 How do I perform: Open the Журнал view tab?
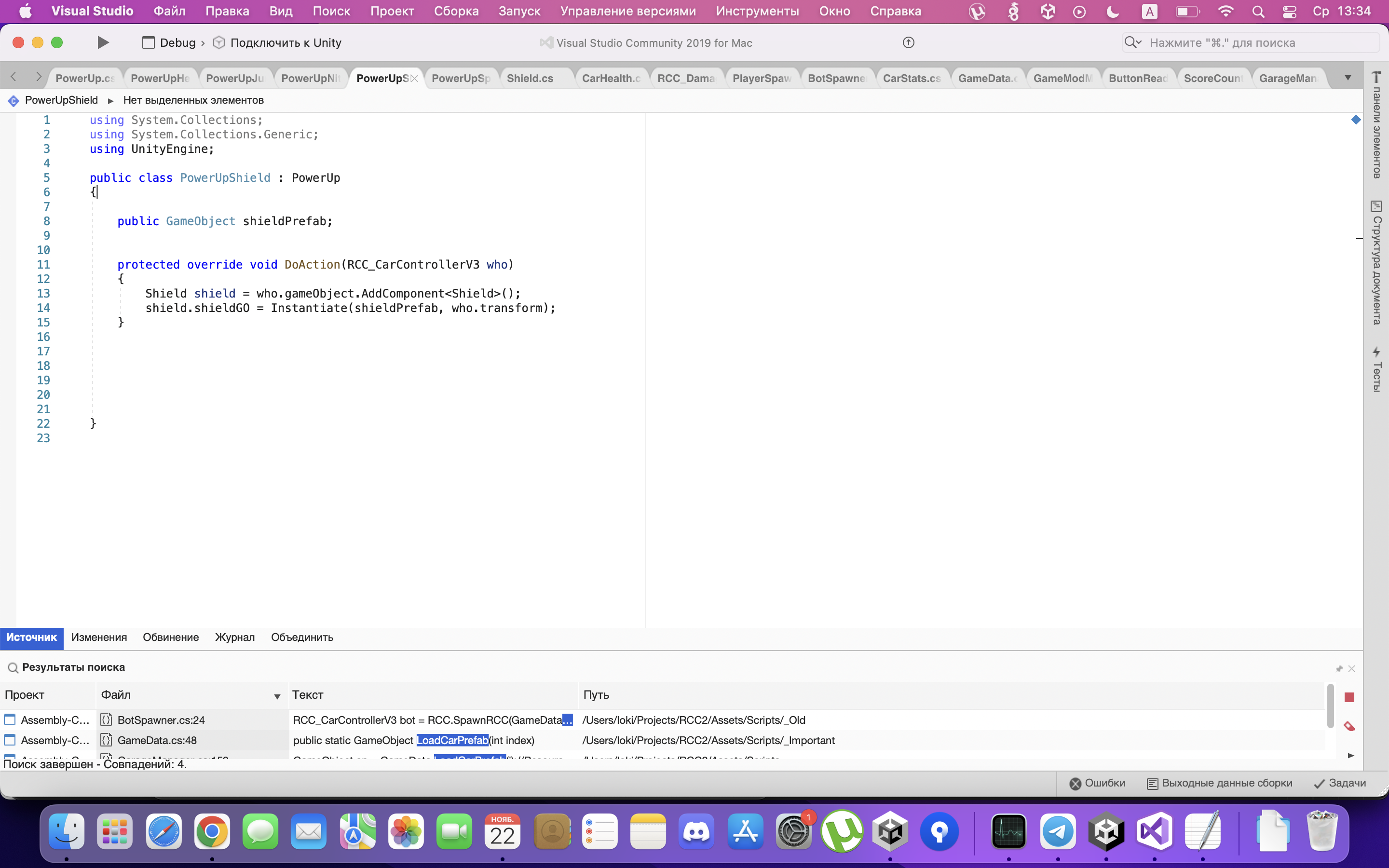click(235, 637)
